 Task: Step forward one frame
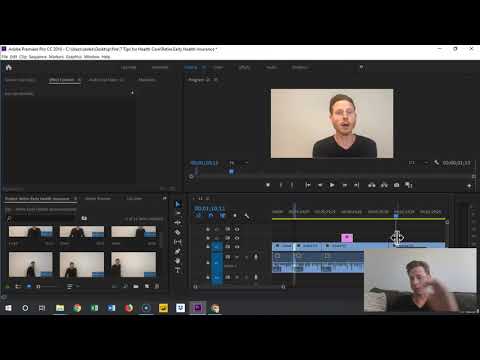345,185
